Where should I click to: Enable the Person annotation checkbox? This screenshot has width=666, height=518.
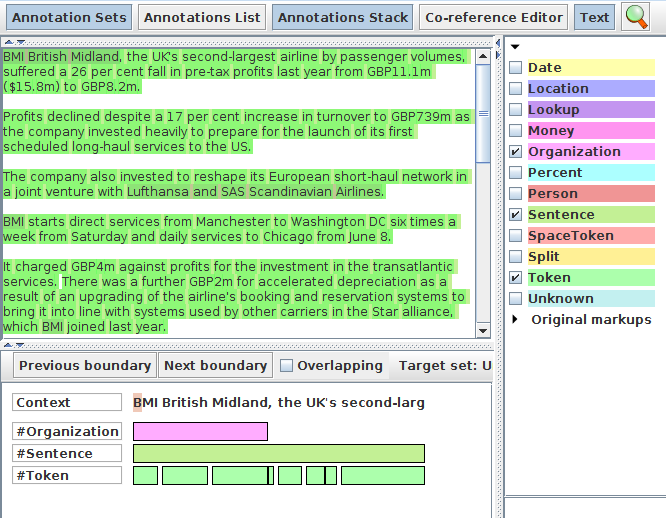[516, 193]
